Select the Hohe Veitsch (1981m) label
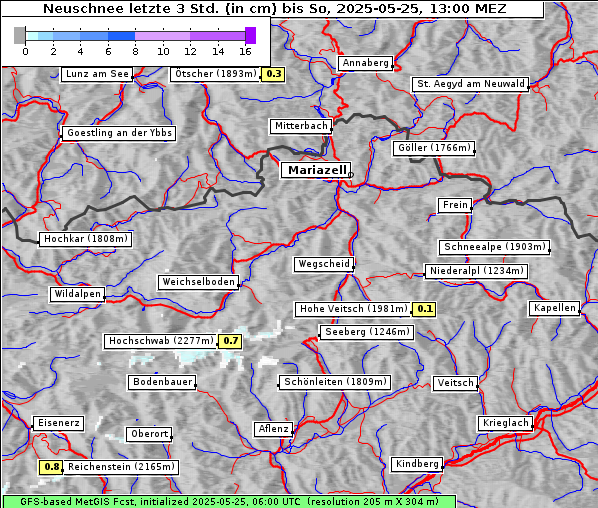This screenshot has width=598, height=508. click(x=353, y=309)
